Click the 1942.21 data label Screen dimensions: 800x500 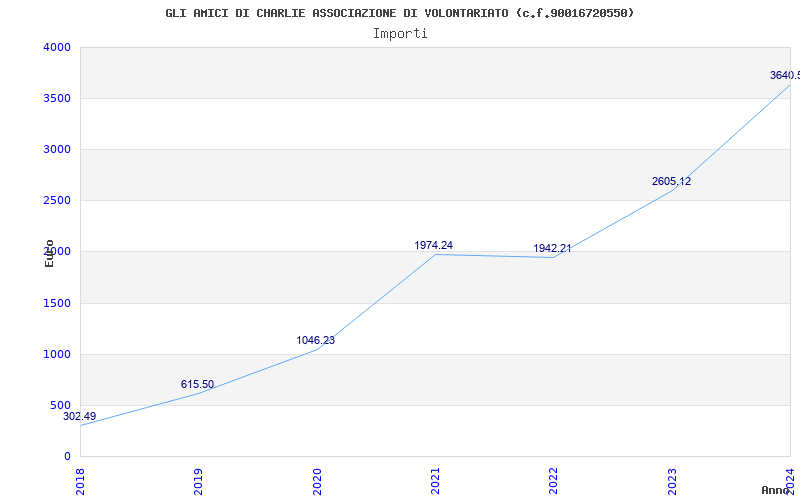[x=553, y=248]
